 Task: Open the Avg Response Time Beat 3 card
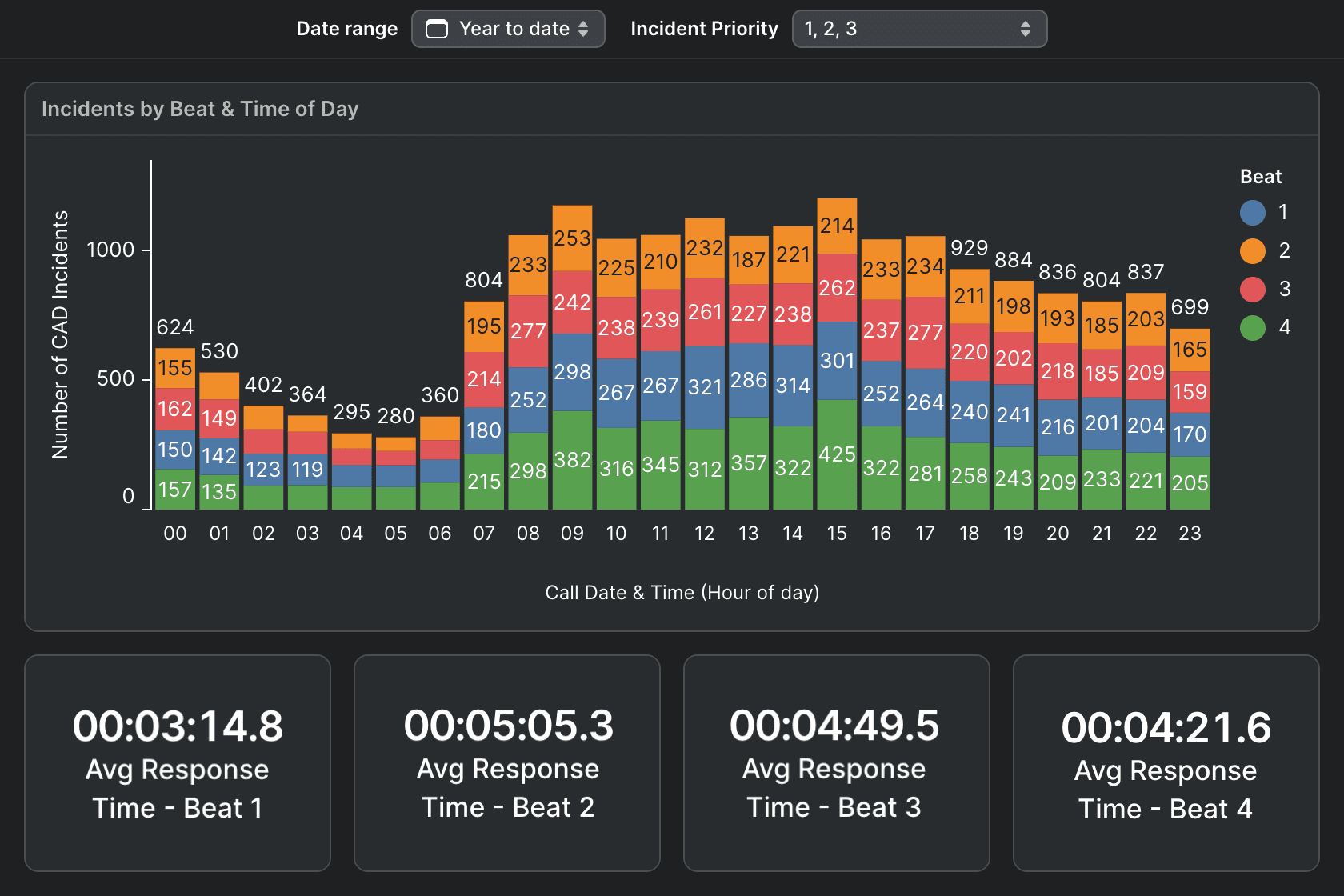pyautogui.click(x=836, y=763)
